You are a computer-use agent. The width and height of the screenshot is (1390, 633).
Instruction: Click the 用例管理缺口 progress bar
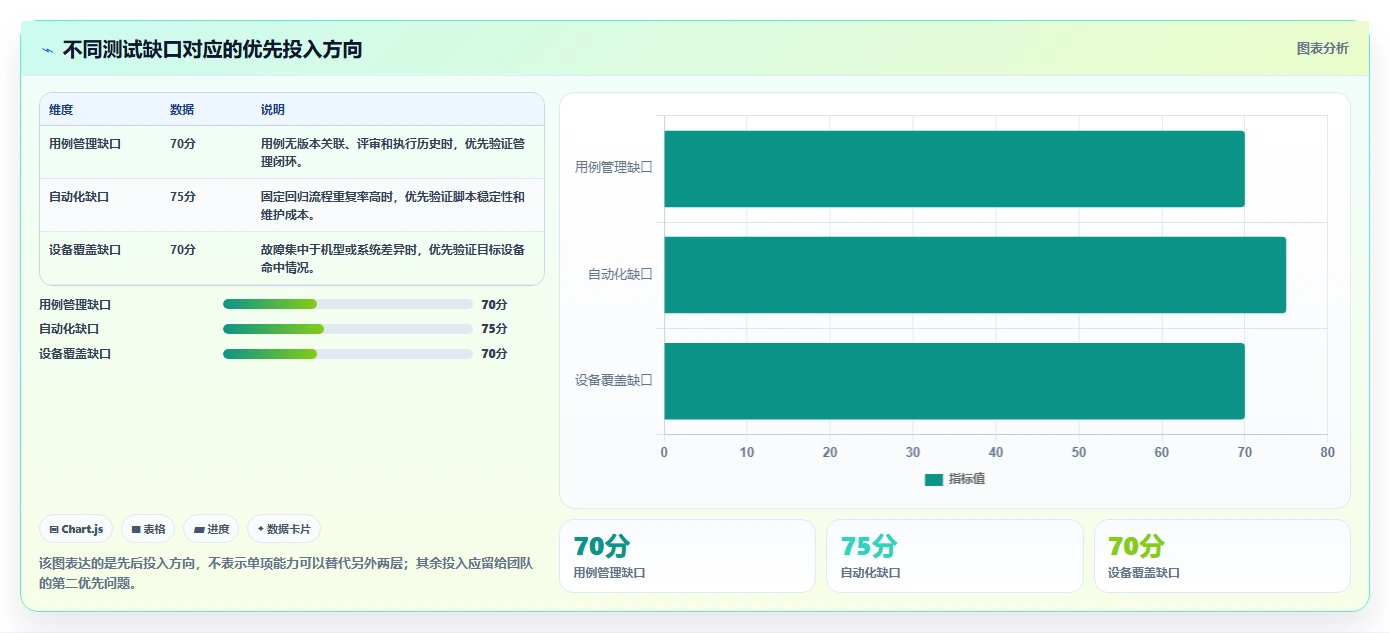[x=348, y=304]
